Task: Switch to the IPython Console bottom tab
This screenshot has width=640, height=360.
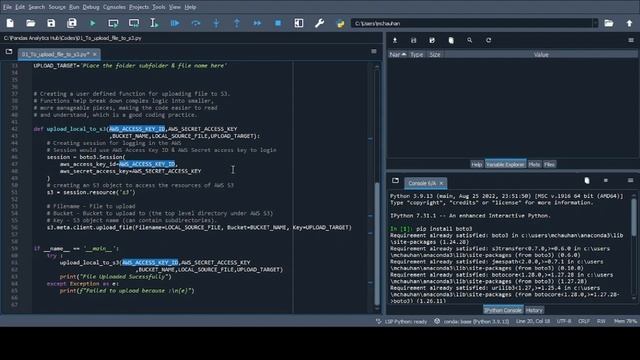Action: (503, 310)
